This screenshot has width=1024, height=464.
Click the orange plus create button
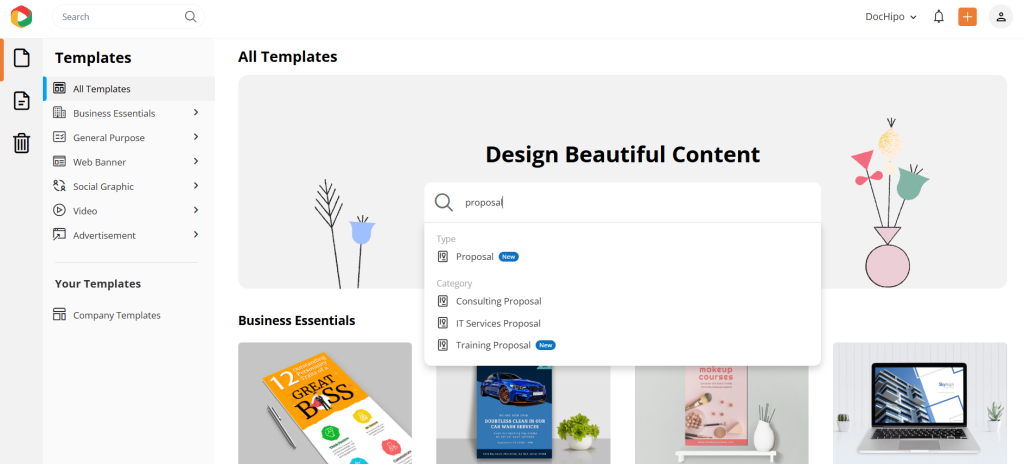pyautogui.click(x=967, y=17)
